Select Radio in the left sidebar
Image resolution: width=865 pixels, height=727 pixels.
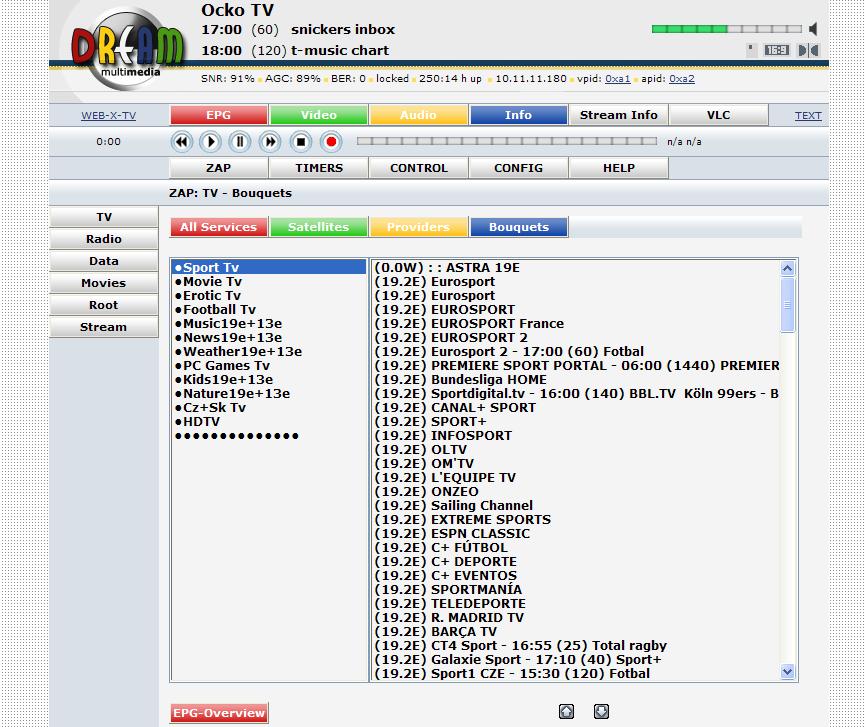[x=104, y=239]
